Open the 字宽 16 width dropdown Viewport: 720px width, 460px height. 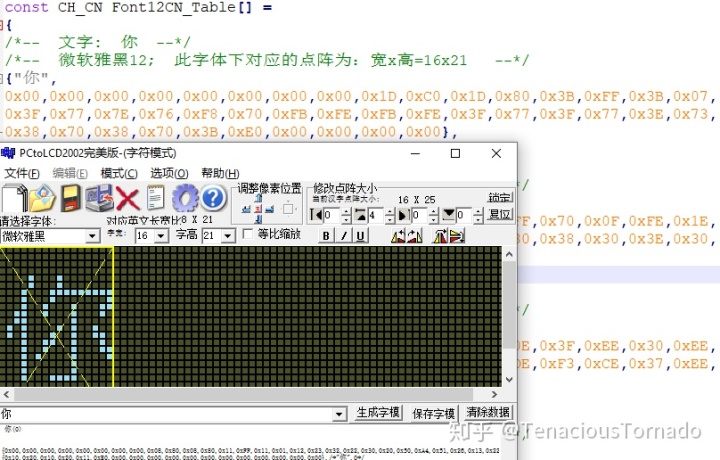(x=161, y=236)
